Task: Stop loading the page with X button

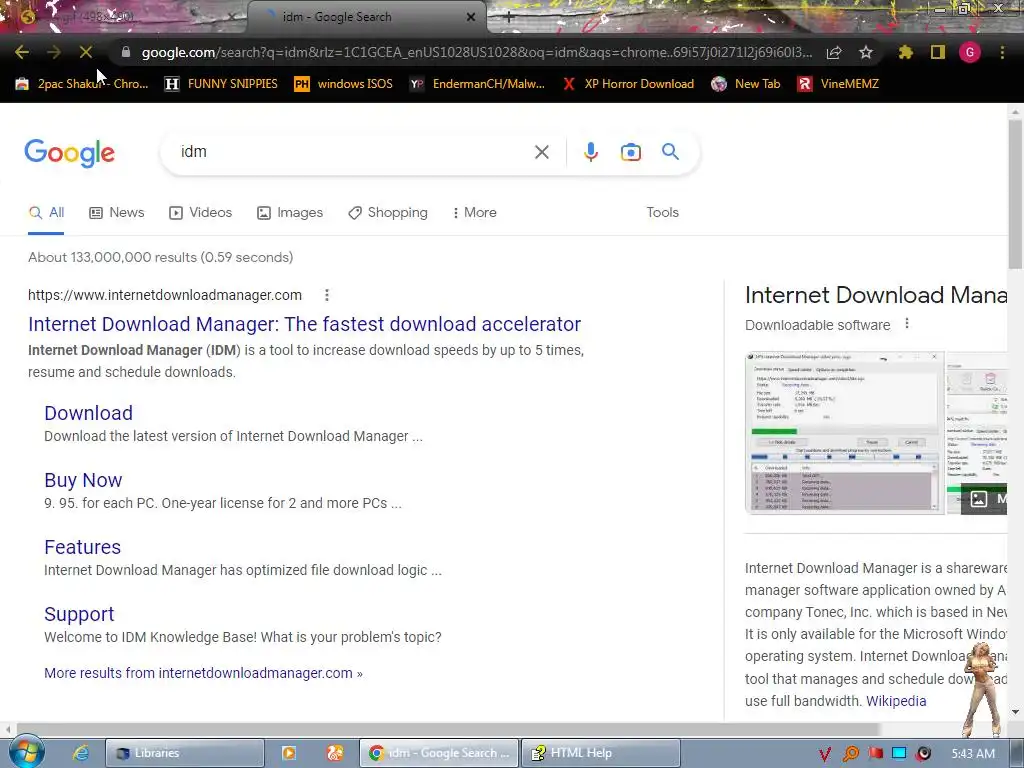Action: pyautogui.click(x=86, y=52)
